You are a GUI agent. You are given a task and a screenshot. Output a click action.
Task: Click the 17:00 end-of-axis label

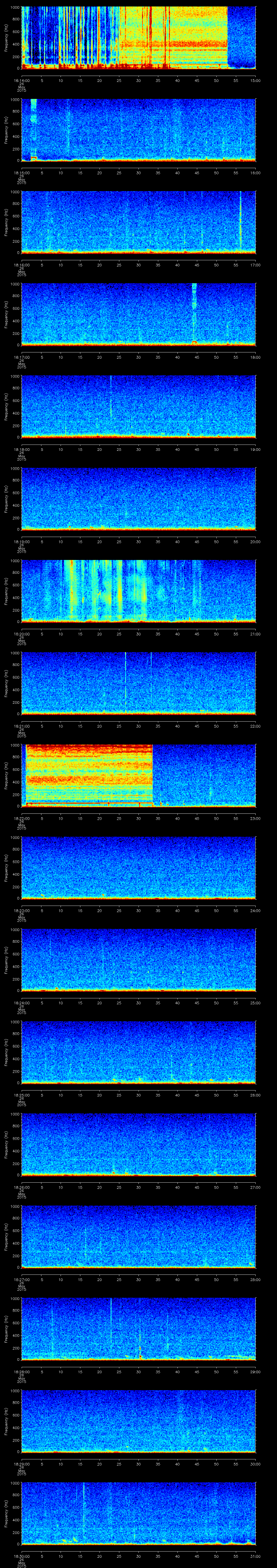click(255, 265)
